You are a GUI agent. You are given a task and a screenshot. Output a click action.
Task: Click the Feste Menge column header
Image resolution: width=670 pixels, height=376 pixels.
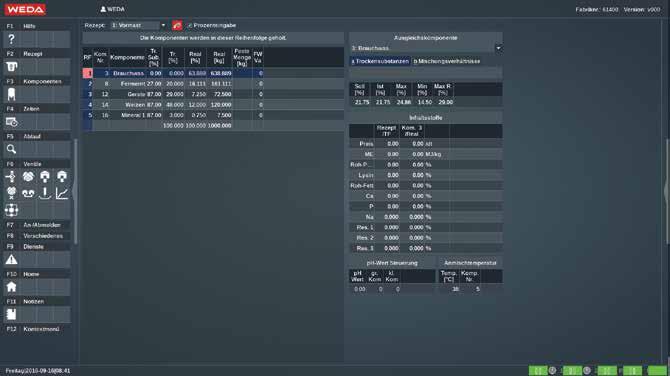pos(242,57)
